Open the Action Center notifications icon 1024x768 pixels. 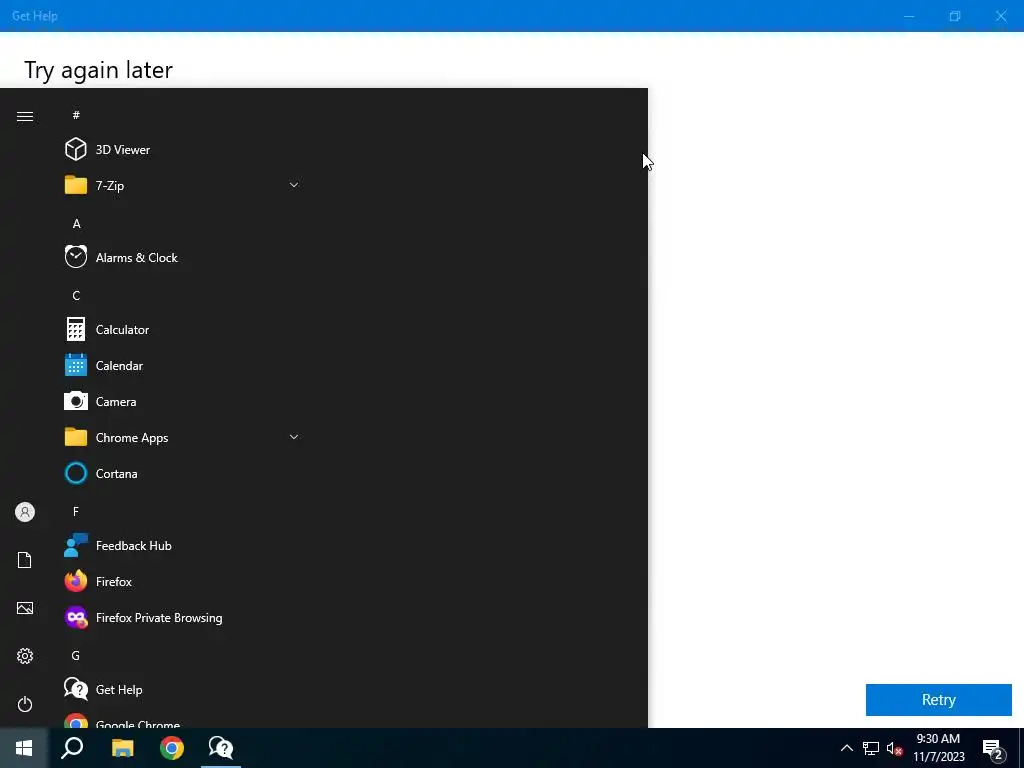pos(993,748)
